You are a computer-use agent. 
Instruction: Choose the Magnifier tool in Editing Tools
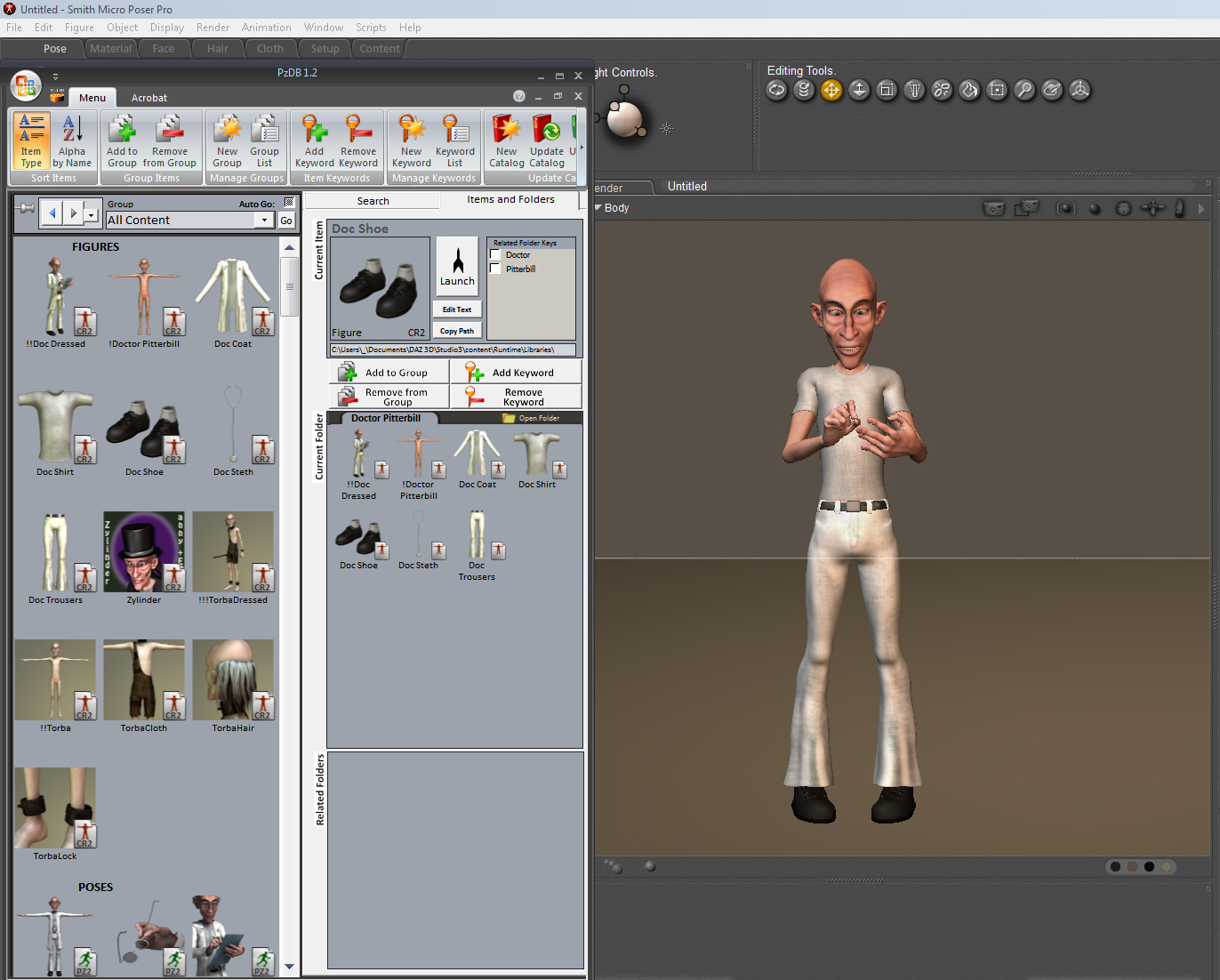tap(1024, 90)
